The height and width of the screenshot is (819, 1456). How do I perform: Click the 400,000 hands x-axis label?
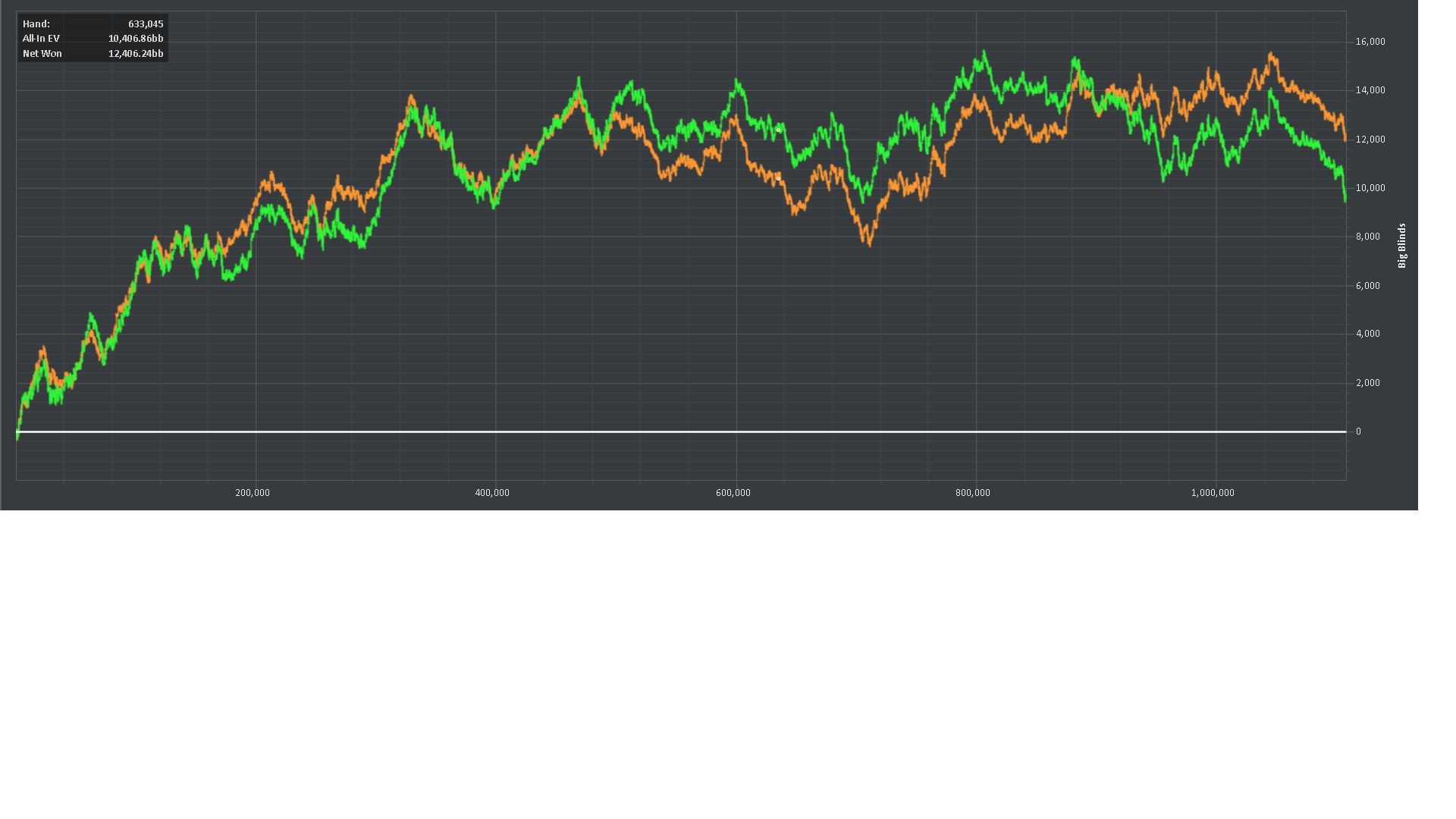click(x=492, y=493)
